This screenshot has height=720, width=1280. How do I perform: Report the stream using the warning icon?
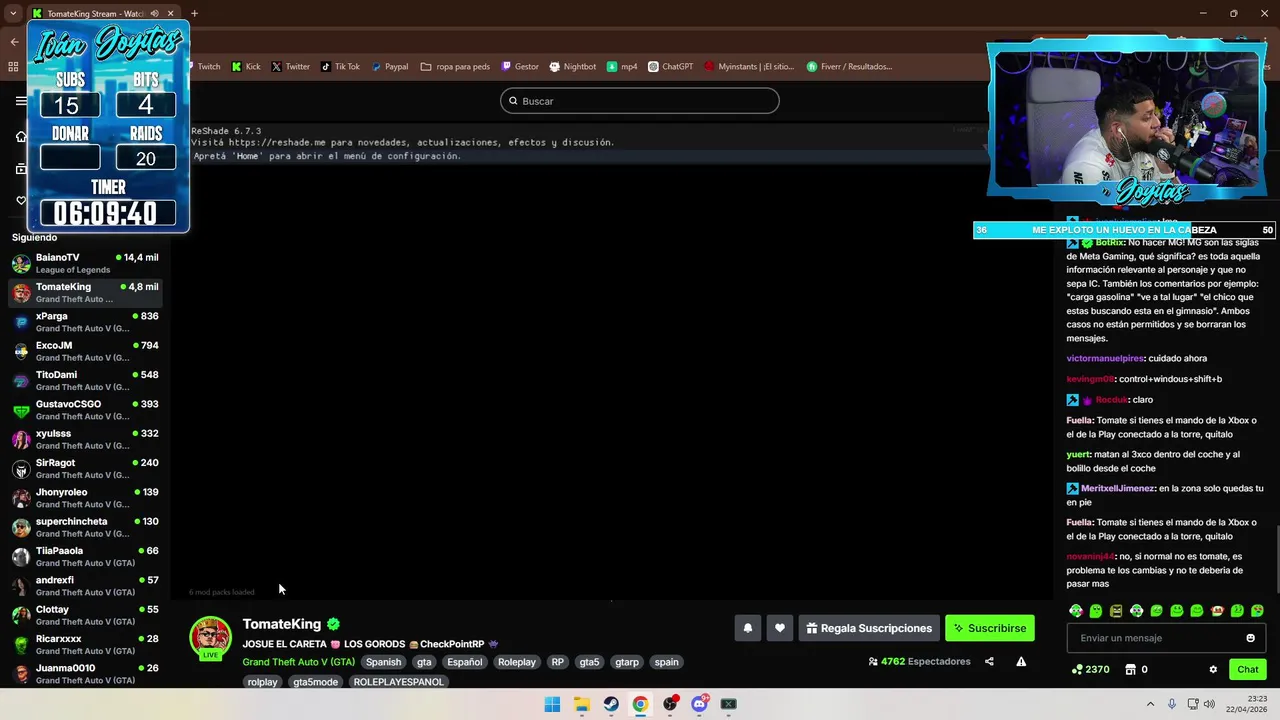[1021, 661]
